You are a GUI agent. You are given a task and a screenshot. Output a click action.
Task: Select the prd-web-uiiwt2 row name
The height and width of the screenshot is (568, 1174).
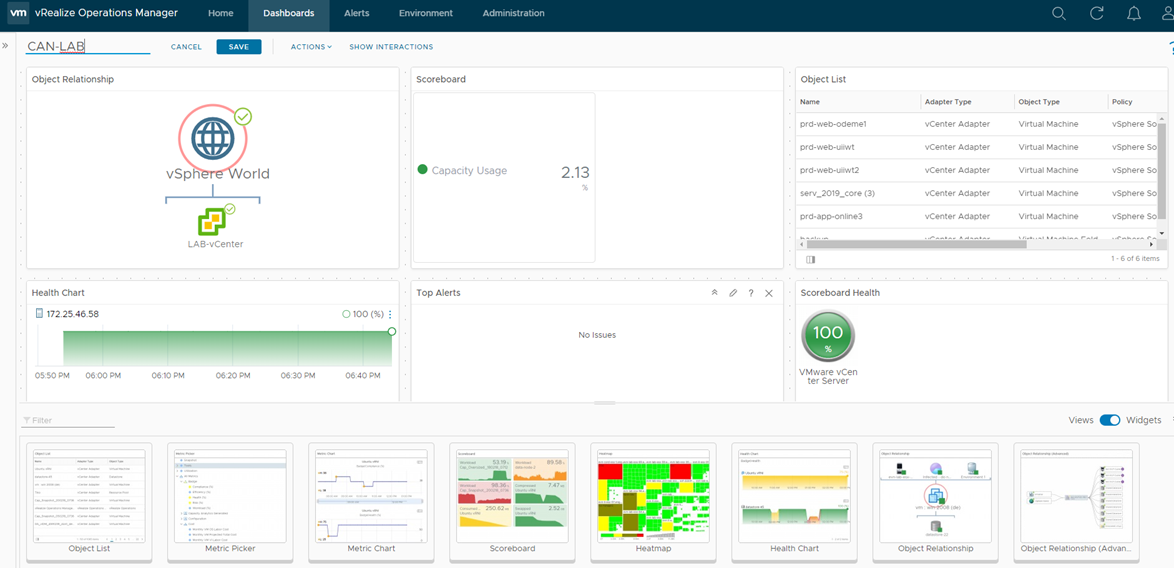coord(830,171)
